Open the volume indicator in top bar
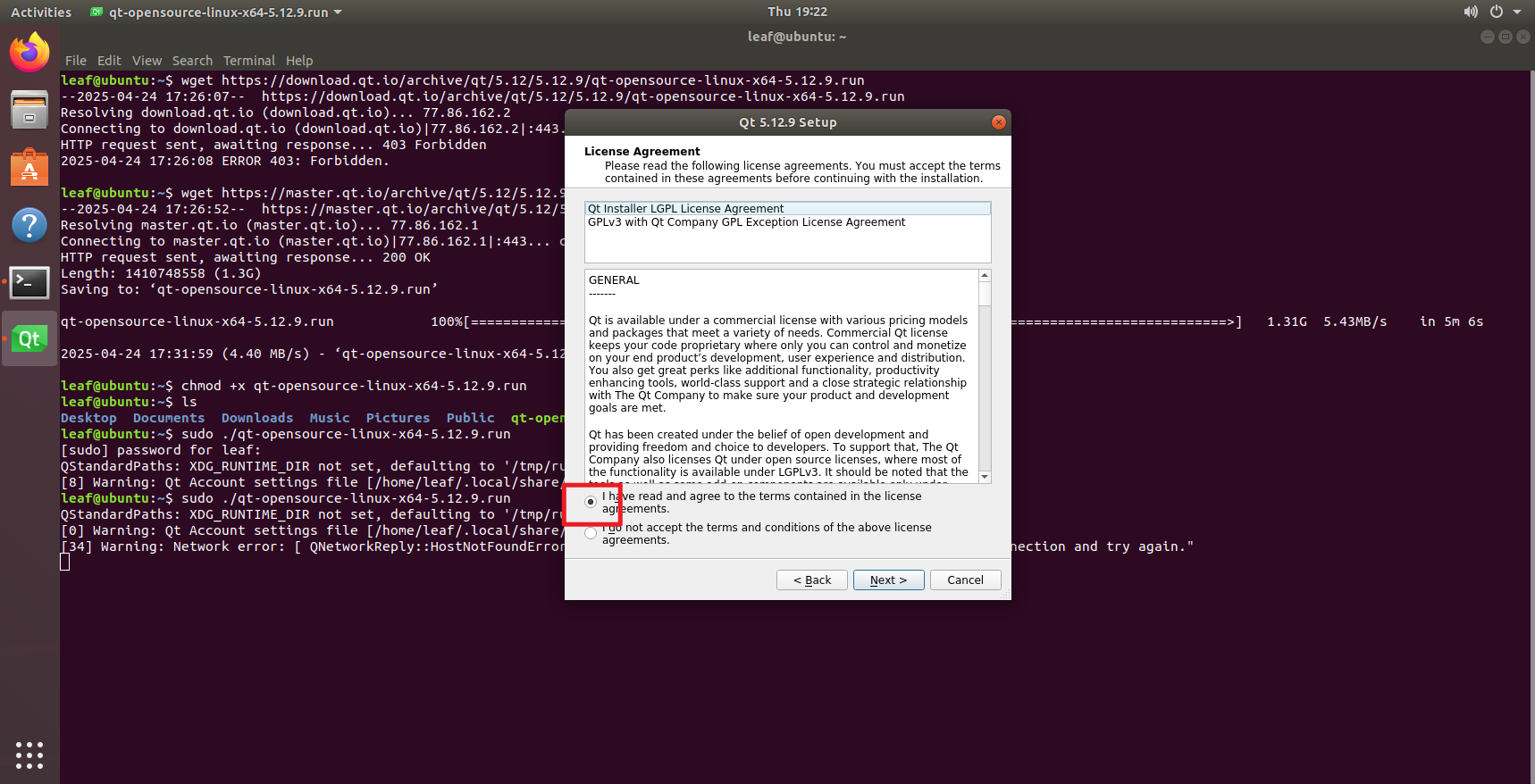 [1470, 12]
